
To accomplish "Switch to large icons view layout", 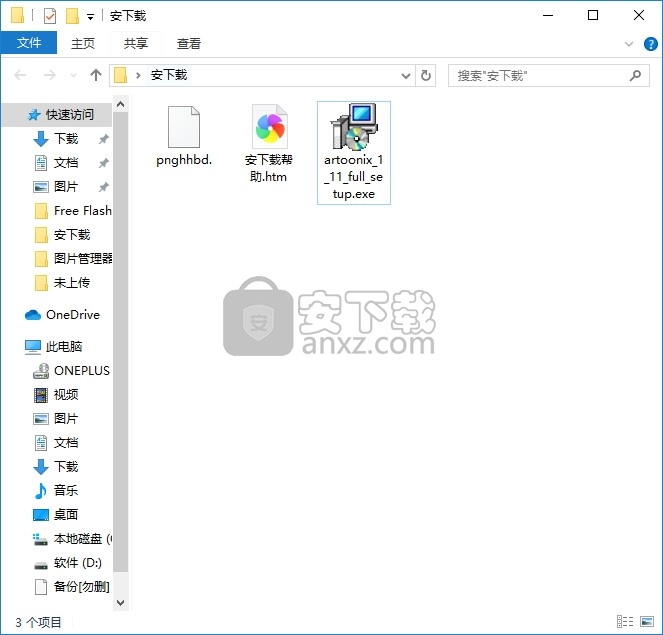I will (x=647, y=621).
